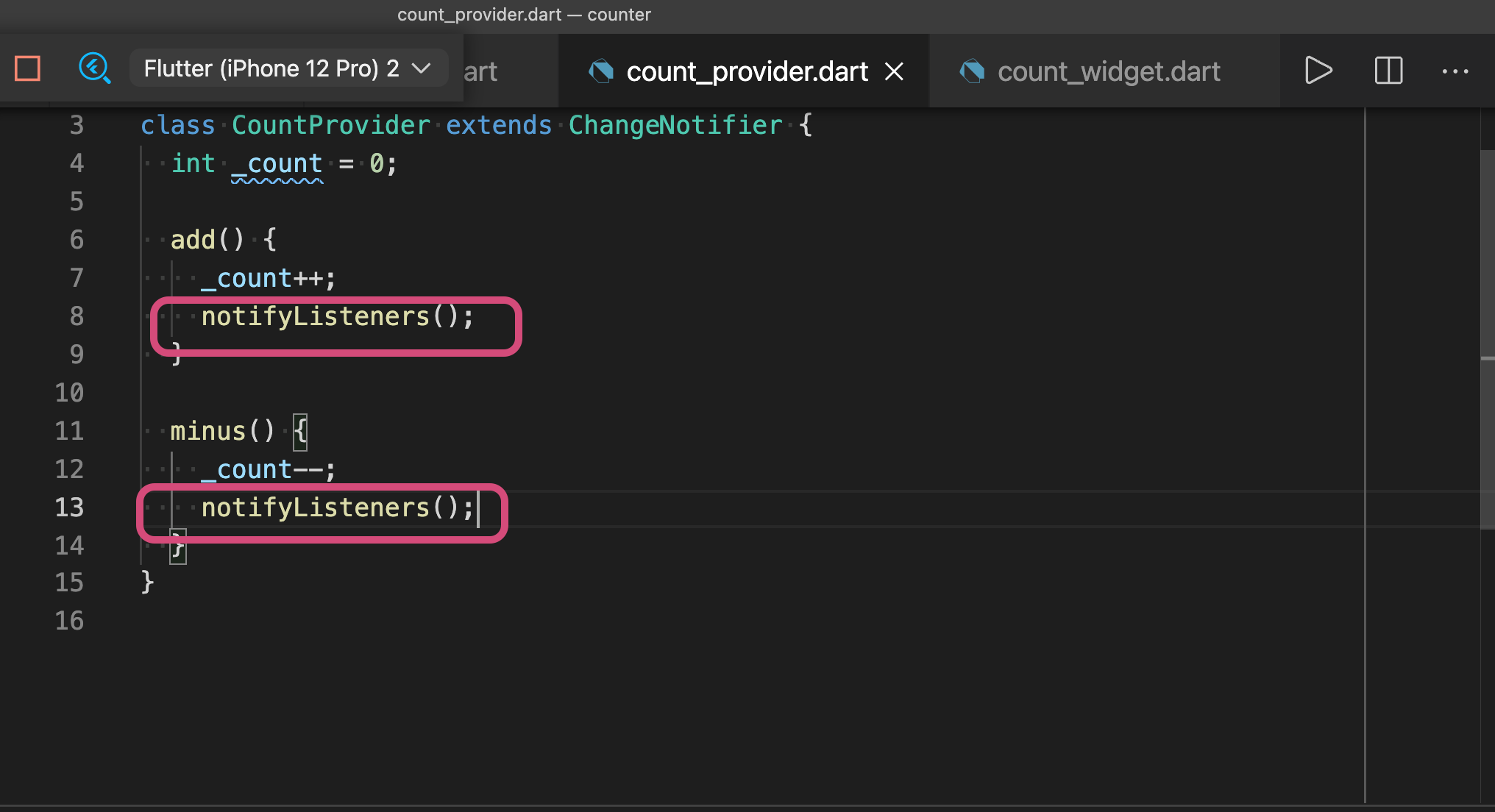Switch to the partially hidden tab ending in 'art'

coord(486,71)
